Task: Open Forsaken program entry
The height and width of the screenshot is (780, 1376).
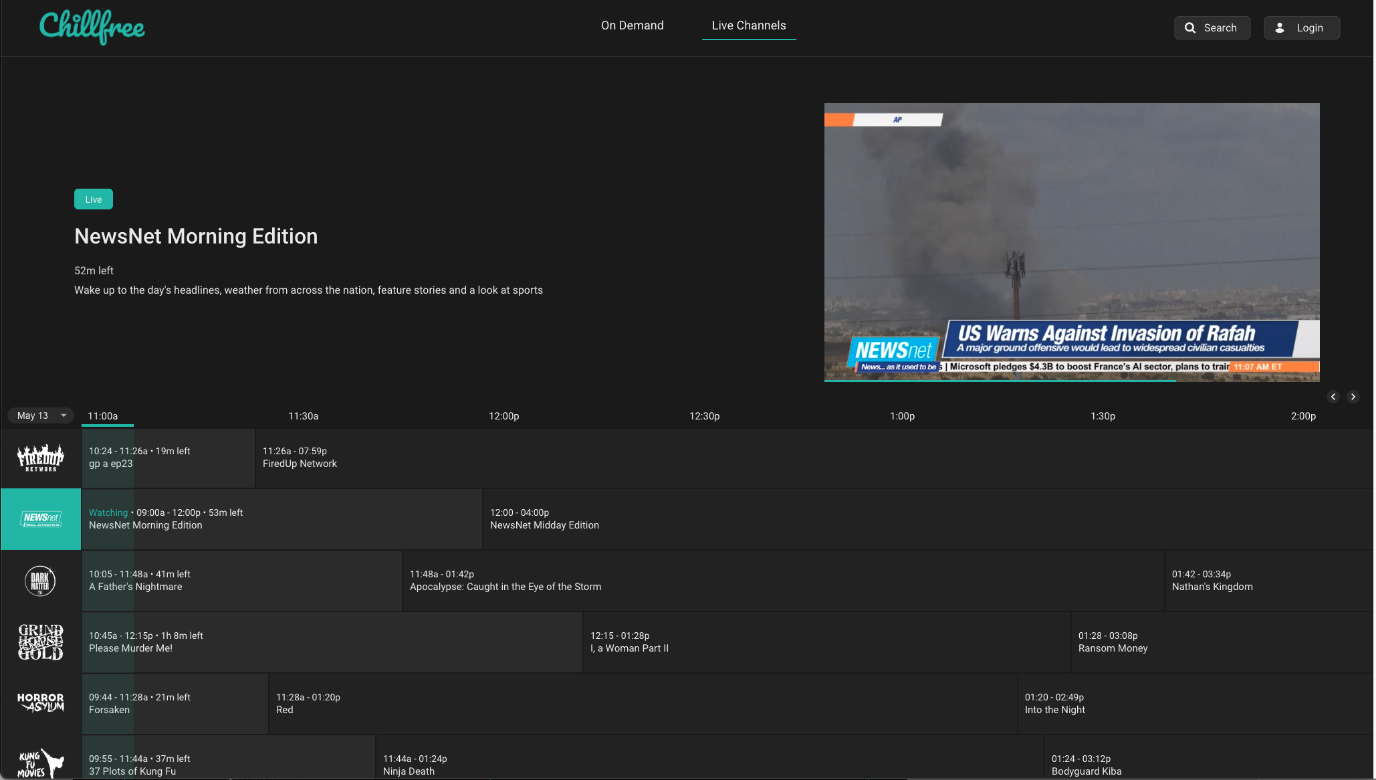Action: tap(175, 704)
